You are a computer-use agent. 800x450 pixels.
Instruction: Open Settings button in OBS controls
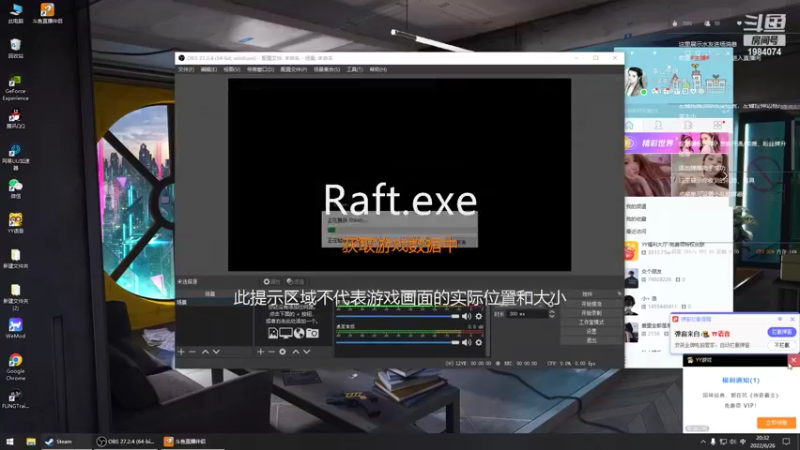591,331
